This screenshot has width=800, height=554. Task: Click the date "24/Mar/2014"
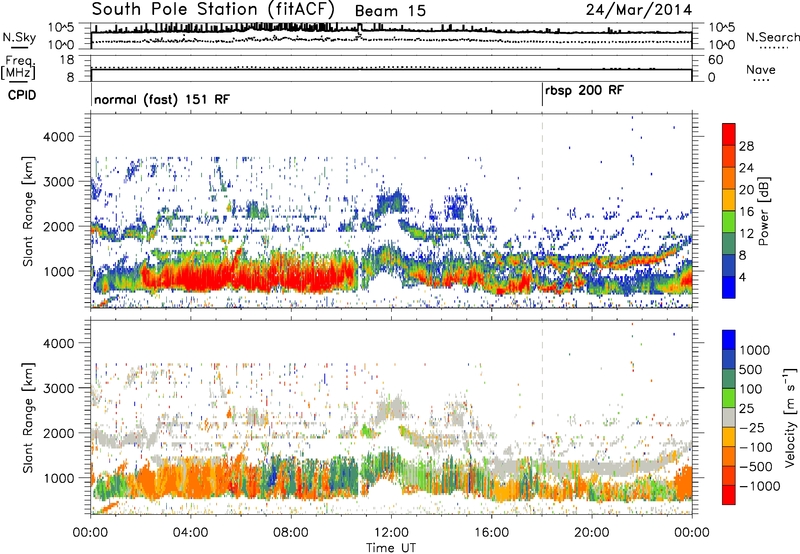click(639, 9)
